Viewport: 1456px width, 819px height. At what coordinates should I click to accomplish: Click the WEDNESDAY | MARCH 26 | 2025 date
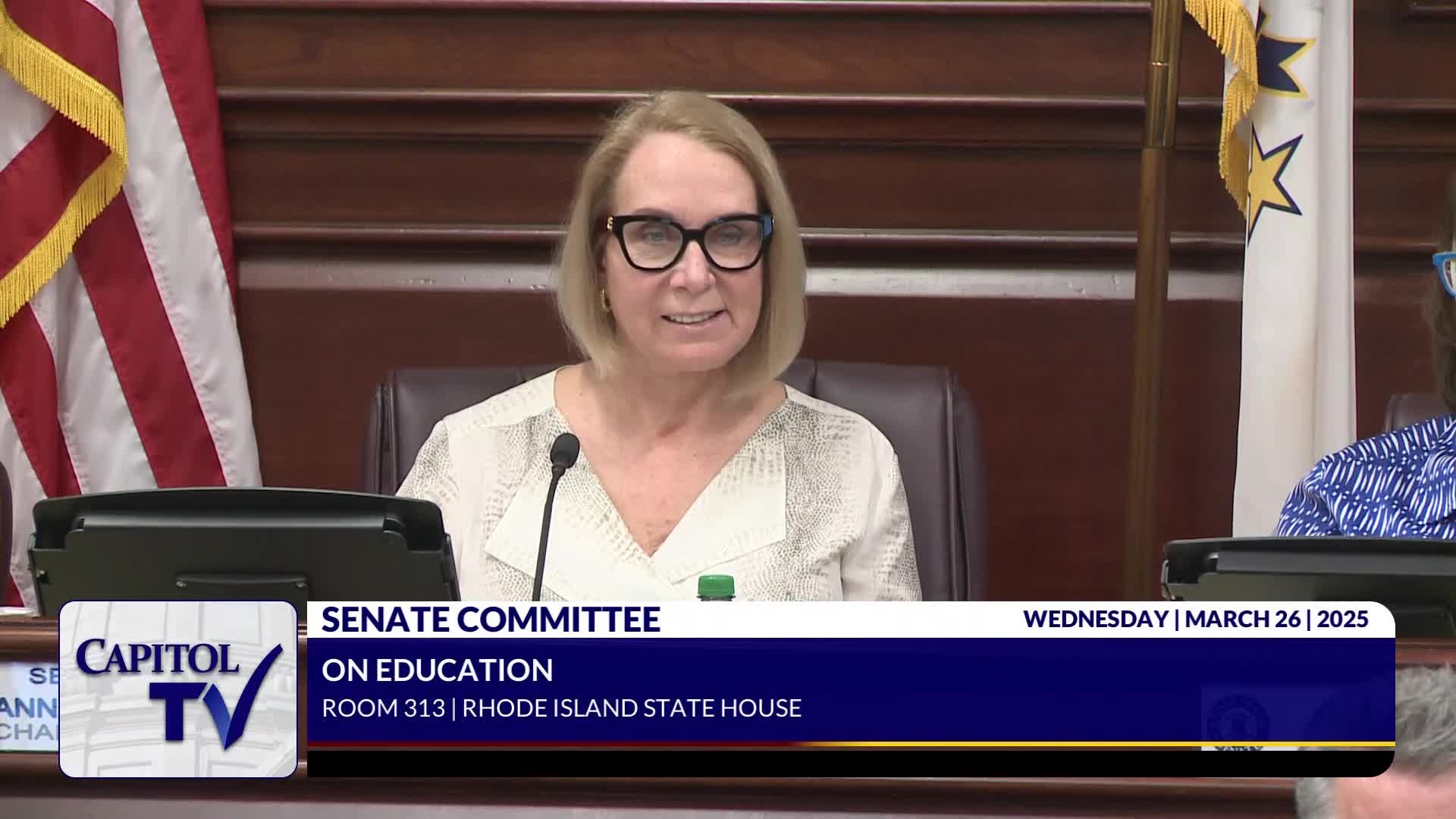click(x=1195, y=619)
